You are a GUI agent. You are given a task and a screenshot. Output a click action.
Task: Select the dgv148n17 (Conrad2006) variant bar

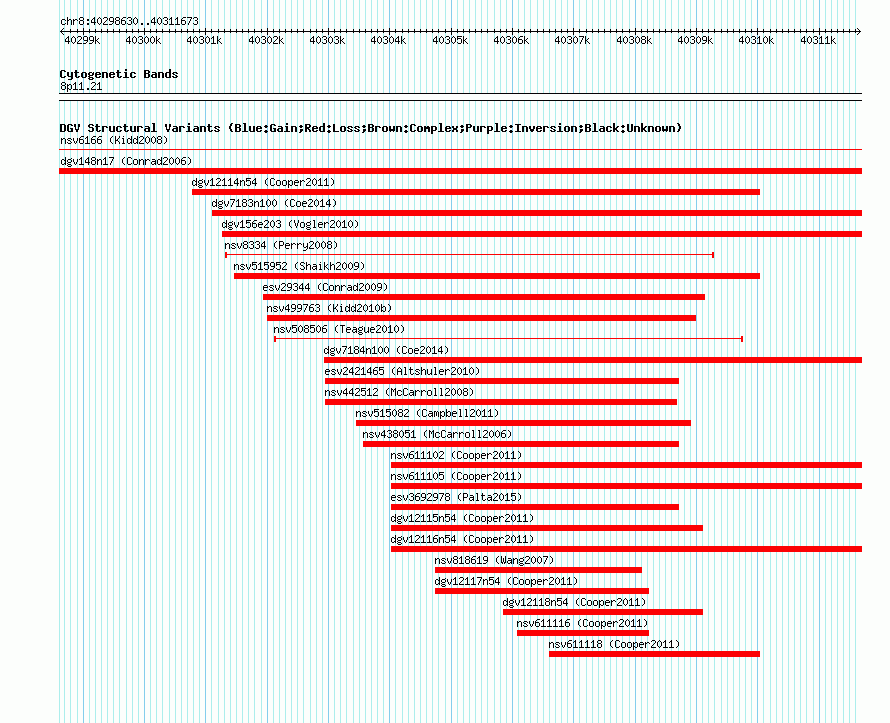460,171
